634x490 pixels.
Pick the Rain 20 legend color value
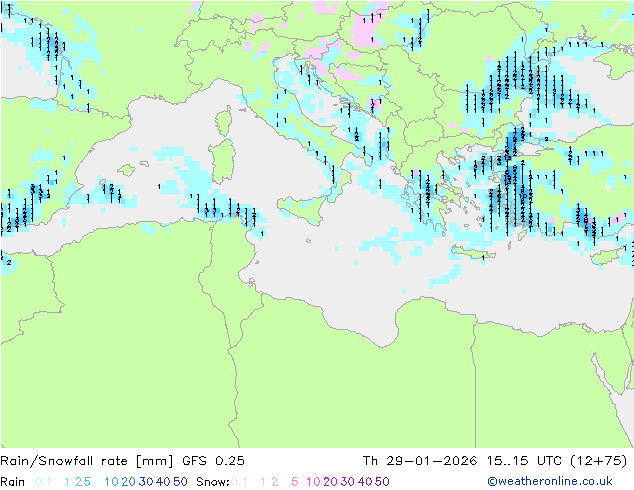128,482
